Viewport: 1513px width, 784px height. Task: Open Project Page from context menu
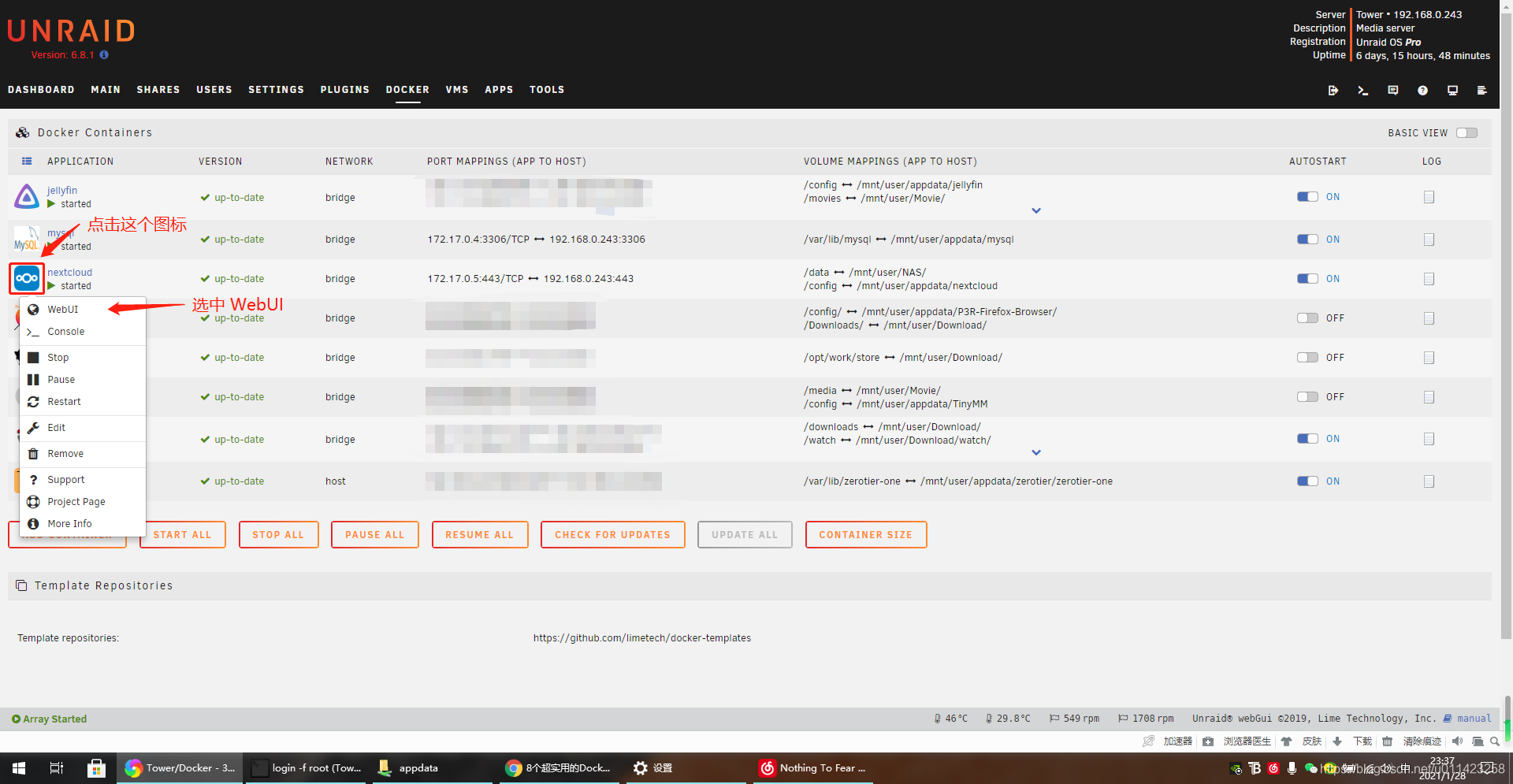pos(83,502)
